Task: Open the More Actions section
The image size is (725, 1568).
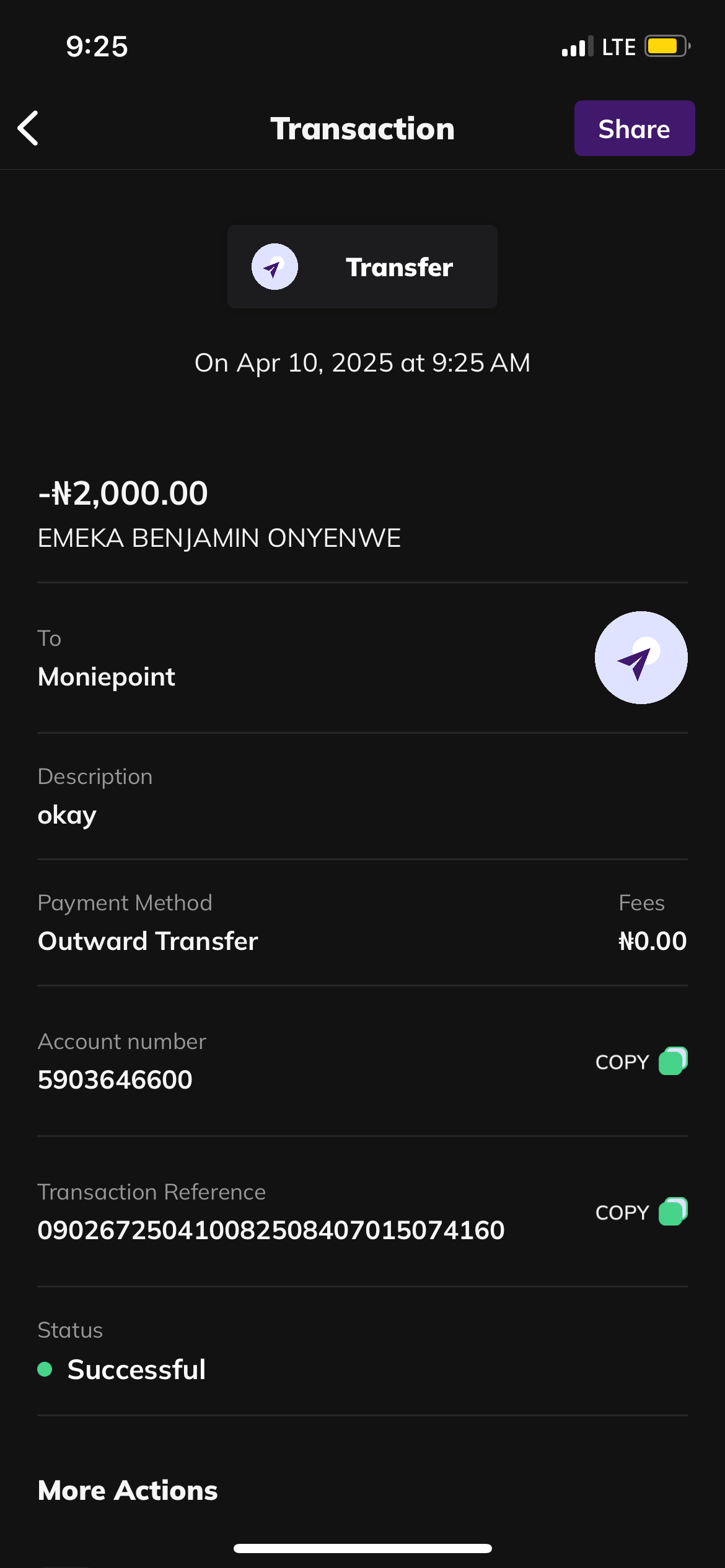Action: click(128, 1491)
